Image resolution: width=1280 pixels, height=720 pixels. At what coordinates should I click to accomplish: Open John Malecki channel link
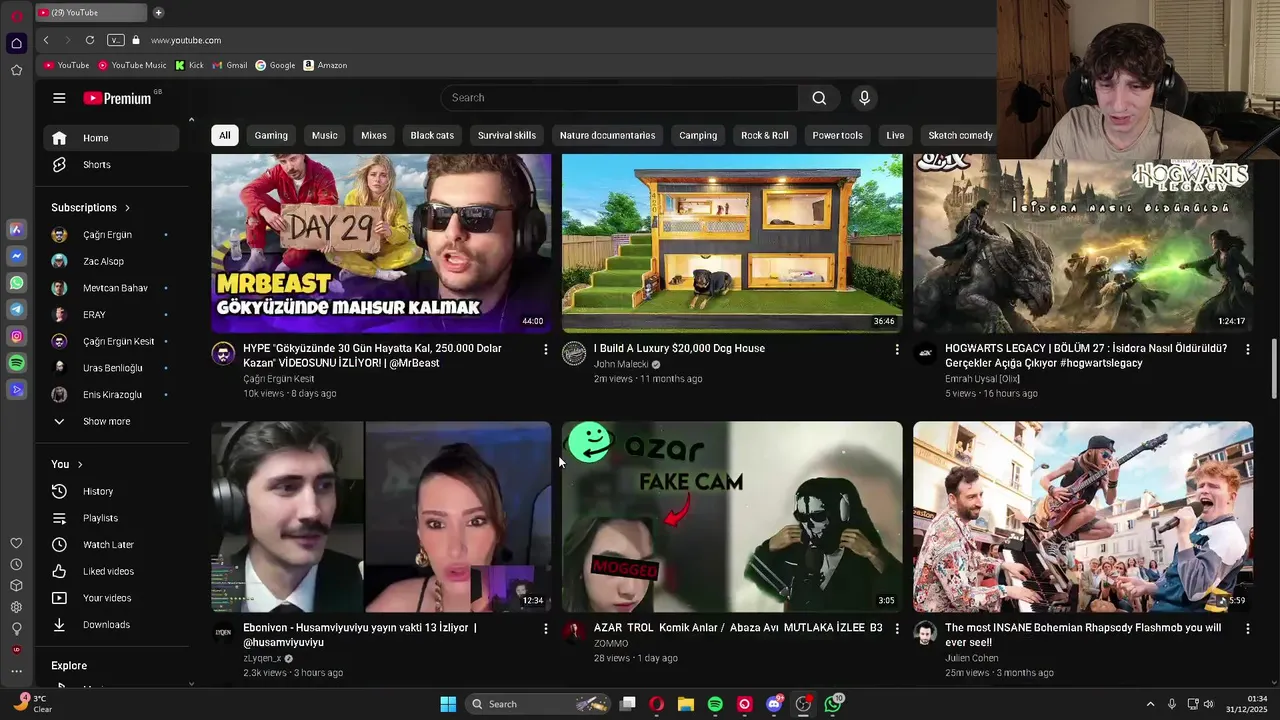coord(621,364)
